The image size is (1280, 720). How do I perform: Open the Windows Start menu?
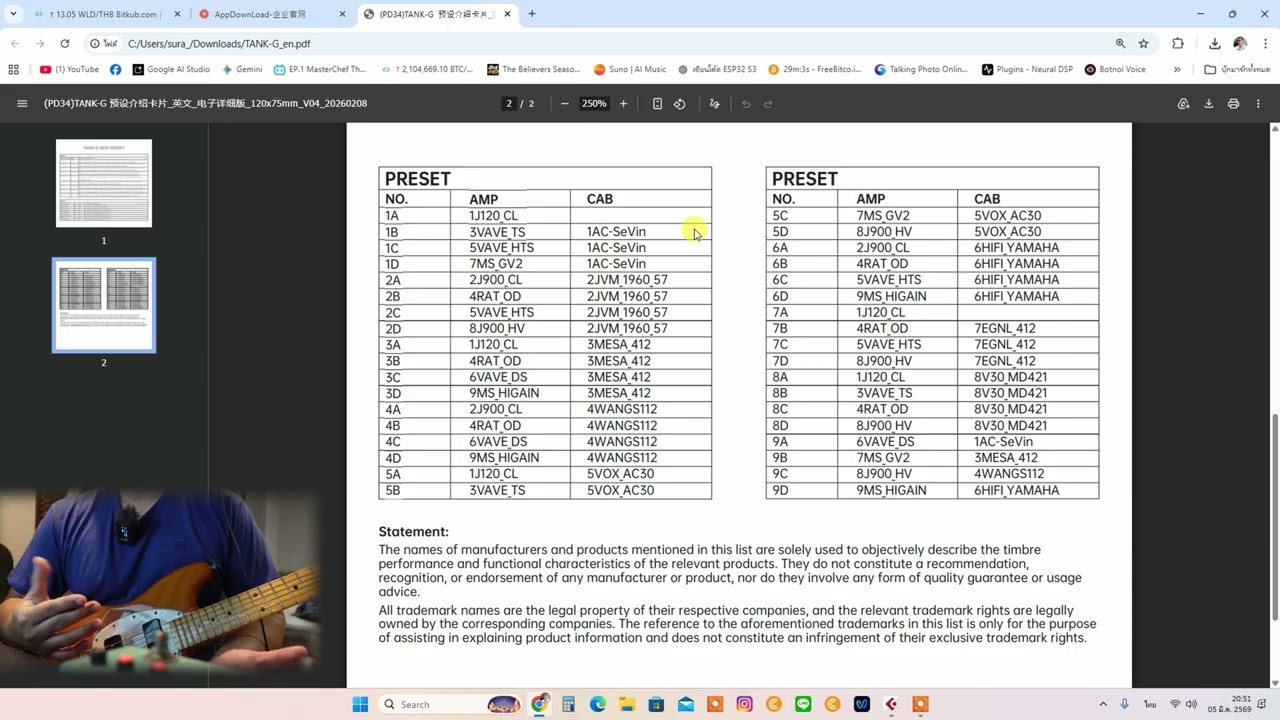tap(360, 705)
